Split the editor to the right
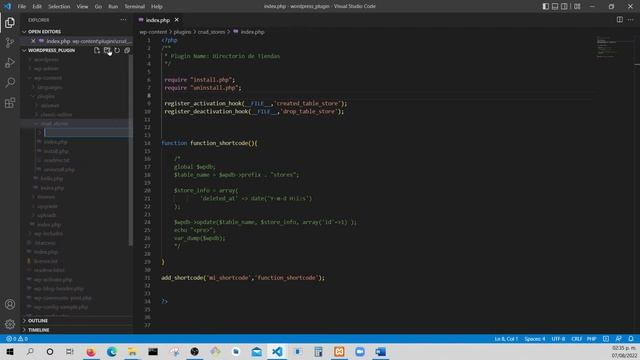The height and width of the screenshot is (360, 640). click(x=620, y=20)
